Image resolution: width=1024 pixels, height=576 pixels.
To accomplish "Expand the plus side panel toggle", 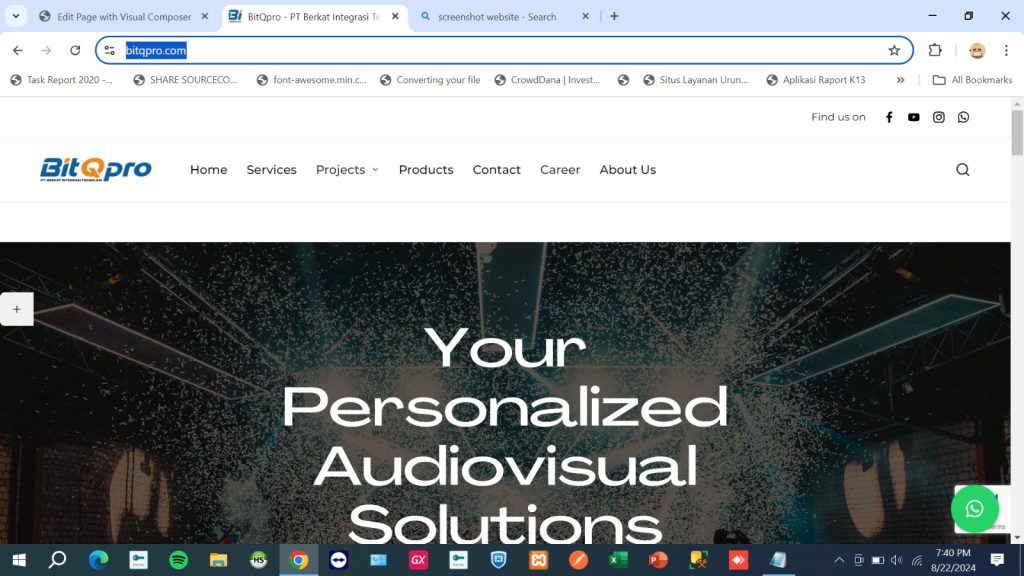I will coord(17,309).
